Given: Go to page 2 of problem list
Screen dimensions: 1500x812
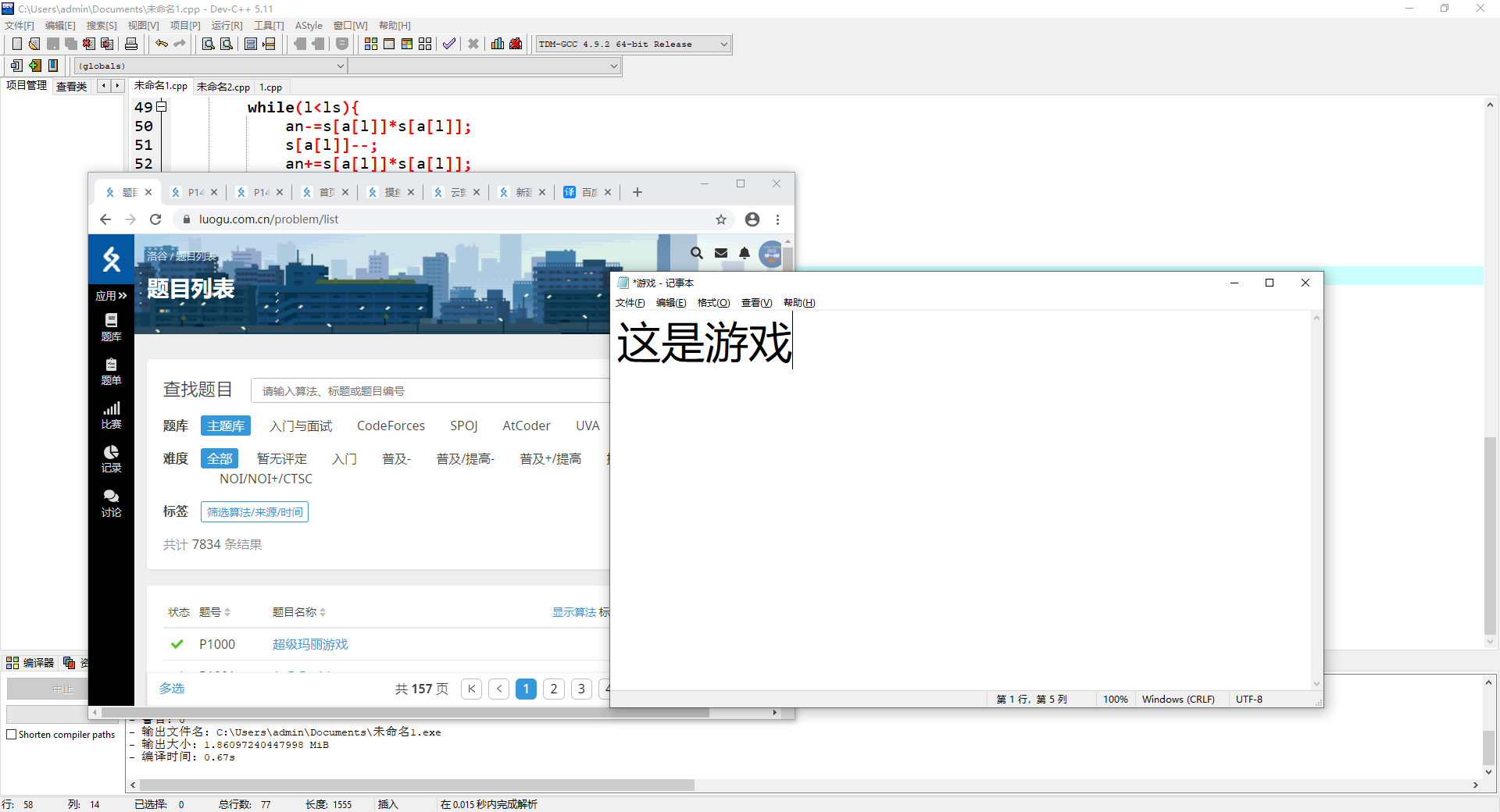Looking at the screenshot, I should [554, 689].
